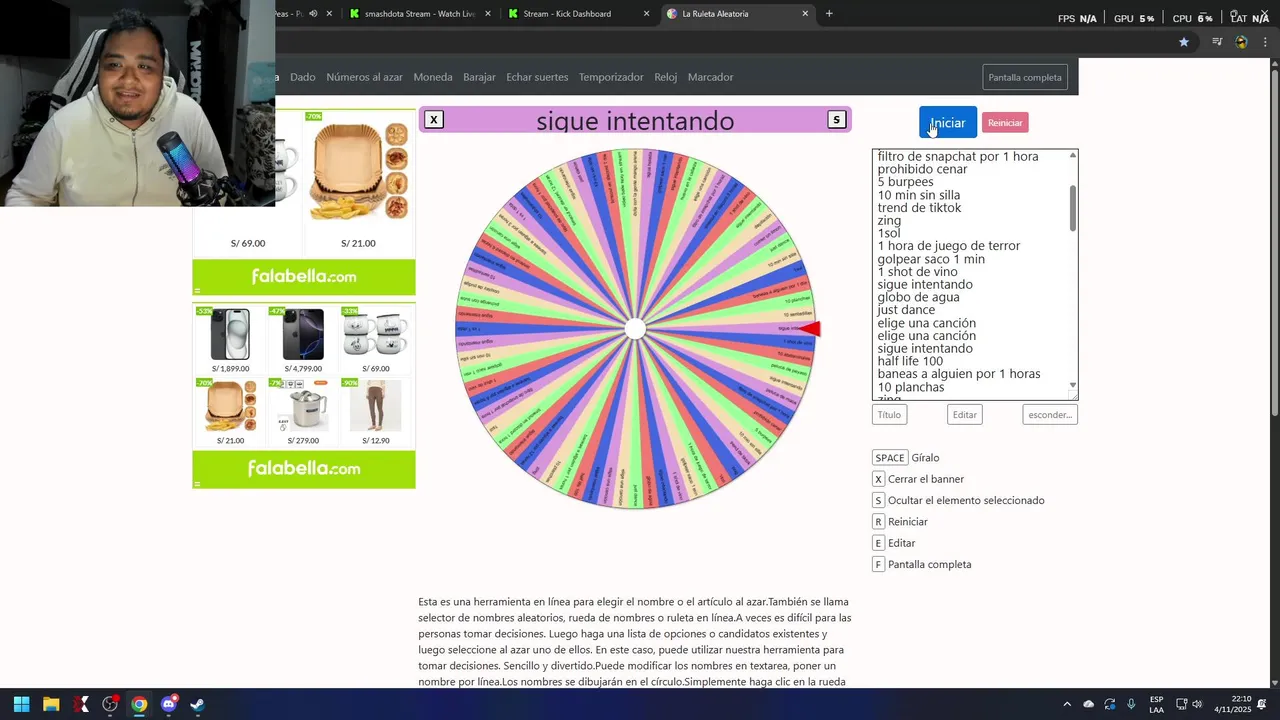Open the notifications bell icon
This screenshot has height=720, width=1280.
[1262, 704]
